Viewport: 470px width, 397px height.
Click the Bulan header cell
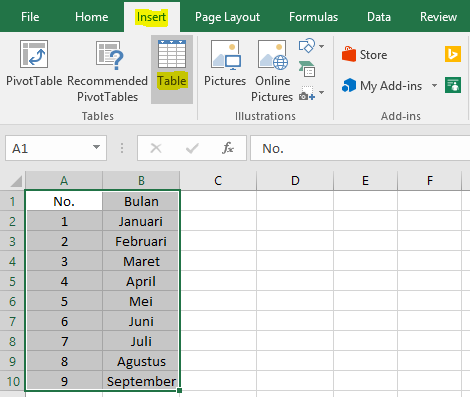tap(141, 201)
